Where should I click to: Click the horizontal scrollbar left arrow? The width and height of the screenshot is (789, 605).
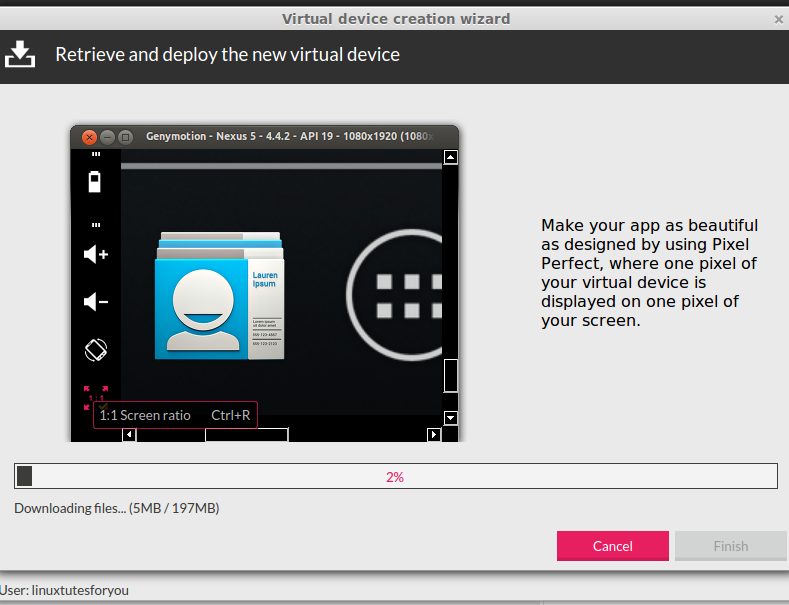pos(129,434)
